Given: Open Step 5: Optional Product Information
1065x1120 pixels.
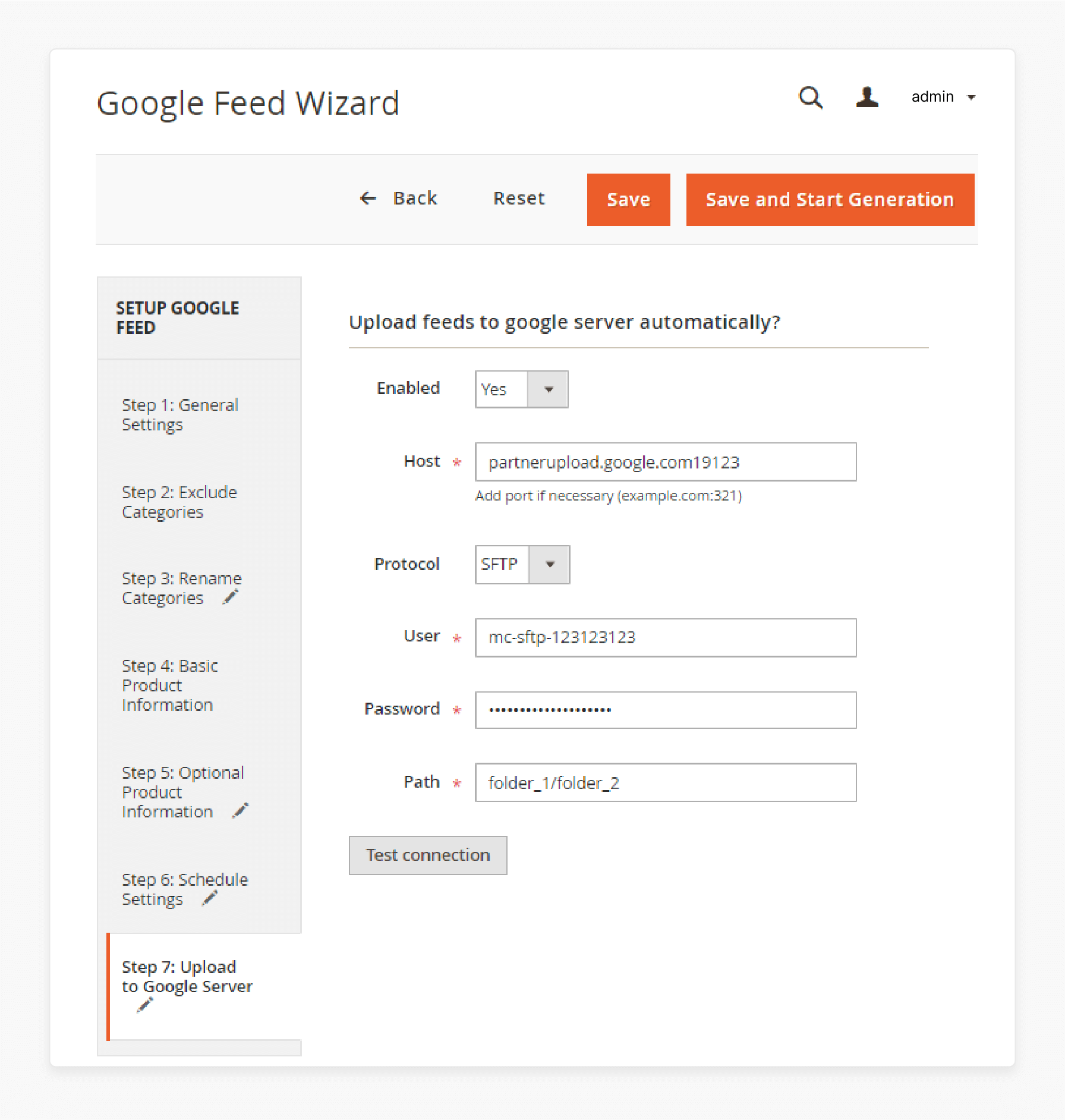Looking at the screenshot, I should (182, 792).
